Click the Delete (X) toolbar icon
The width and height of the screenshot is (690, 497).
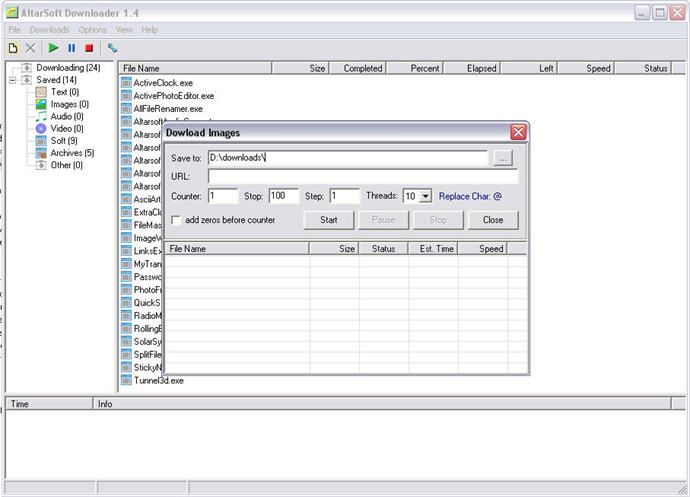pyautogui.click(x=30, y=47)
